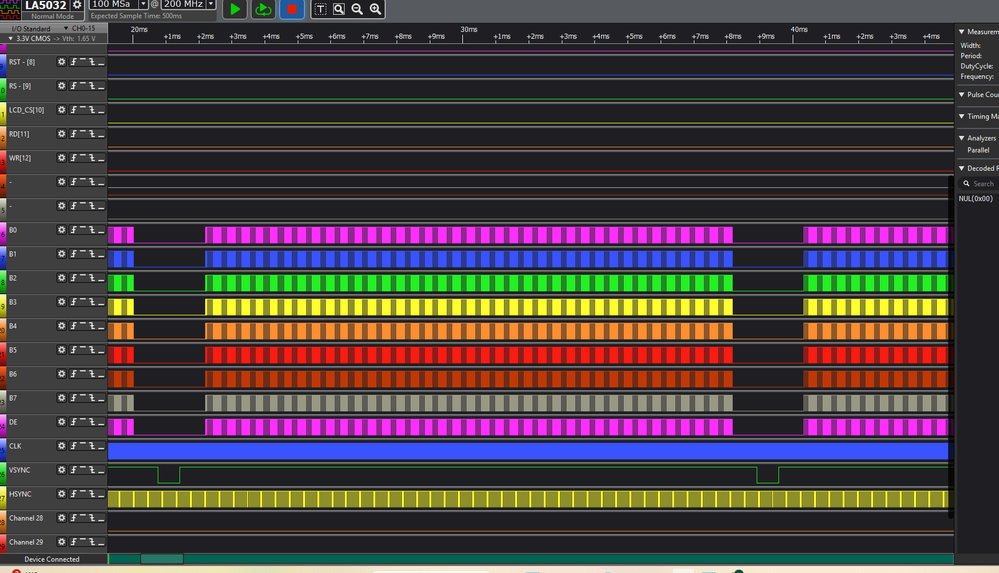Open the 100 MSa sample depth dropdown
This screenshot has height=573, width=999.
tap(143, 4)
